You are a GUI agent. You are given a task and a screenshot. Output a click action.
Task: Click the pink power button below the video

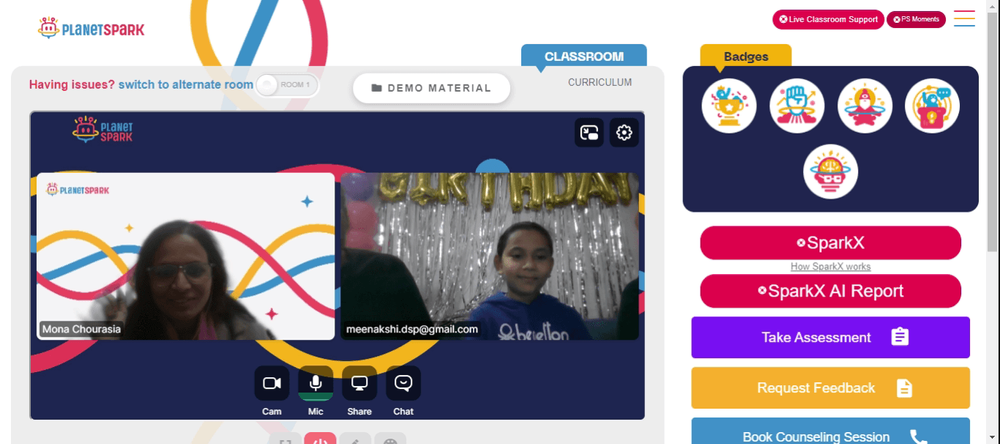(320, 438)
